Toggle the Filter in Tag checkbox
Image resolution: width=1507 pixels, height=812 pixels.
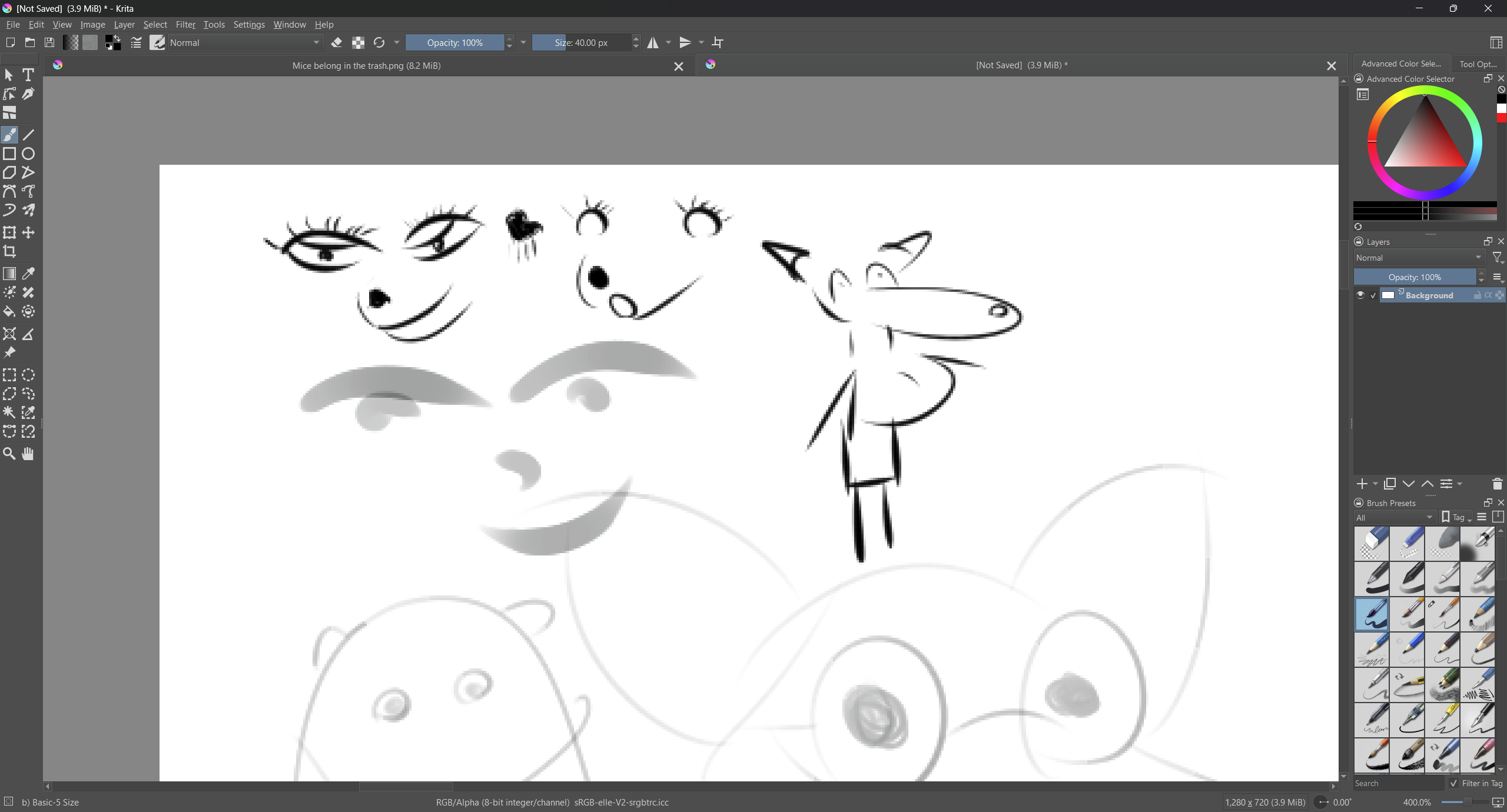(1453, 783)
